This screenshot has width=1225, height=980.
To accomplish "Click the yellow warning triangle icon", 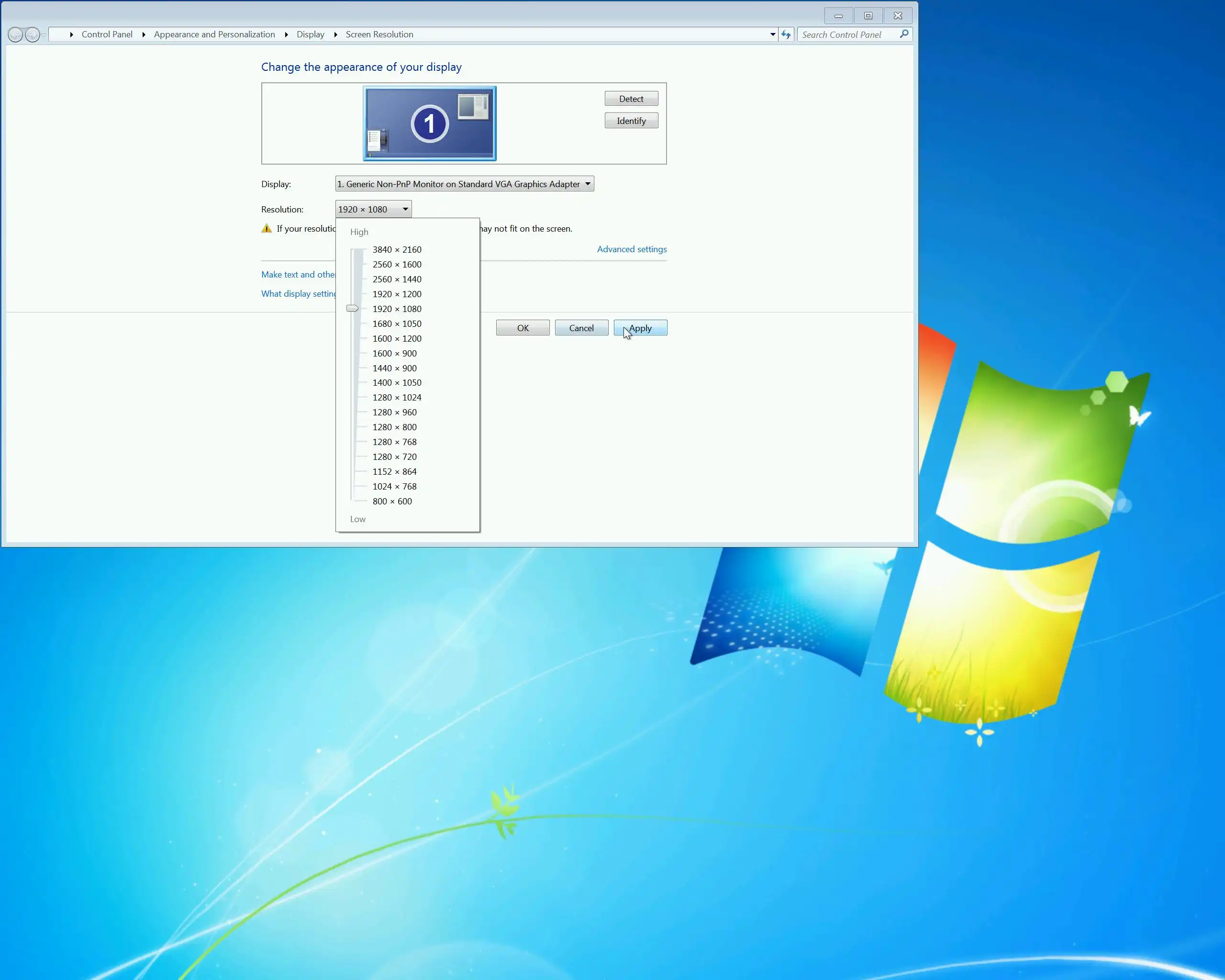I will coord(267,228).
